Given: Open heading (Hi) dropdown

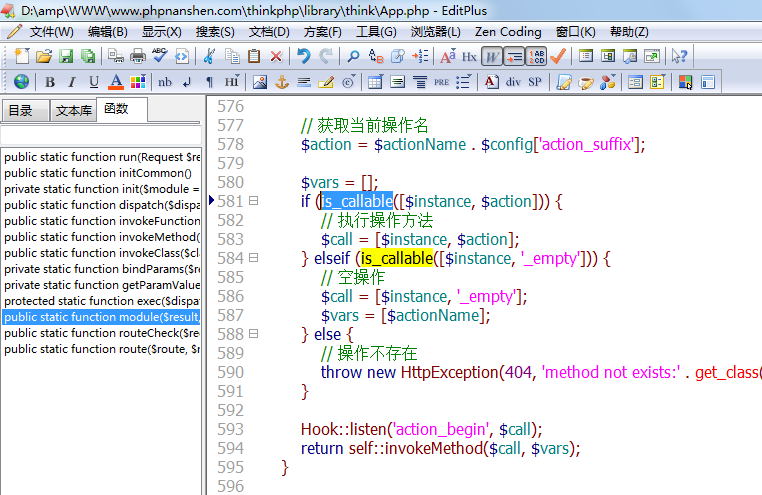Looking at the screenshot, I should click(232, 82).
